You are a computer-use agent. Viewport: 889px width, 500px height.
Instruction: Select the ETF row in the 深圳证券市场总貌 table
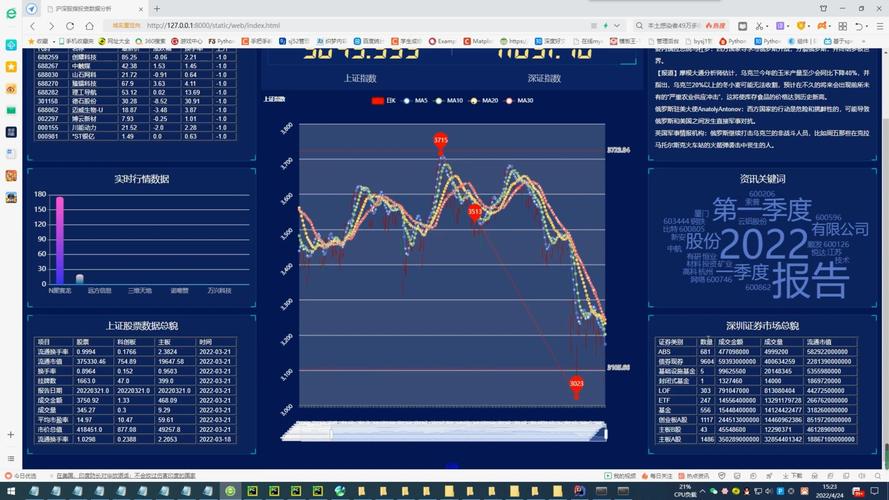click(x=756, y=400)
